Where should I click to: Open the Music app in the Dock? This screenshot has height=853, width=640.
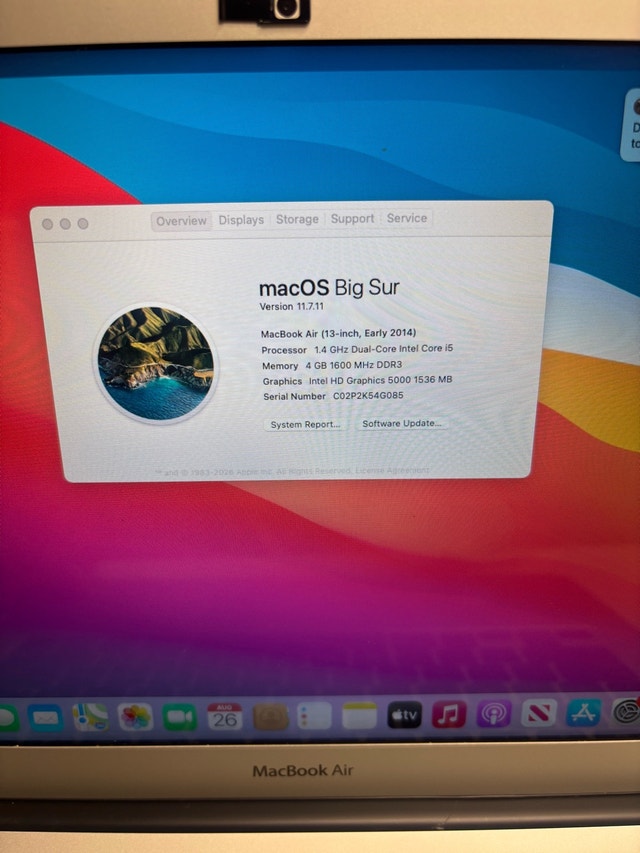pyautogui.click(x=449, y=714)
